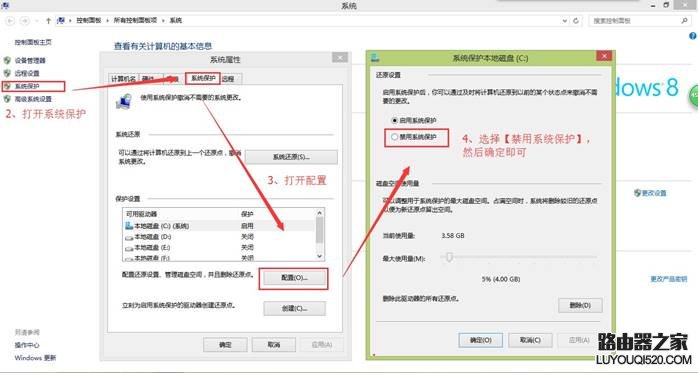Screen dimensions: 698x373
Task: Open 系统保护 in the left sidebar
Action: (27, 86)
